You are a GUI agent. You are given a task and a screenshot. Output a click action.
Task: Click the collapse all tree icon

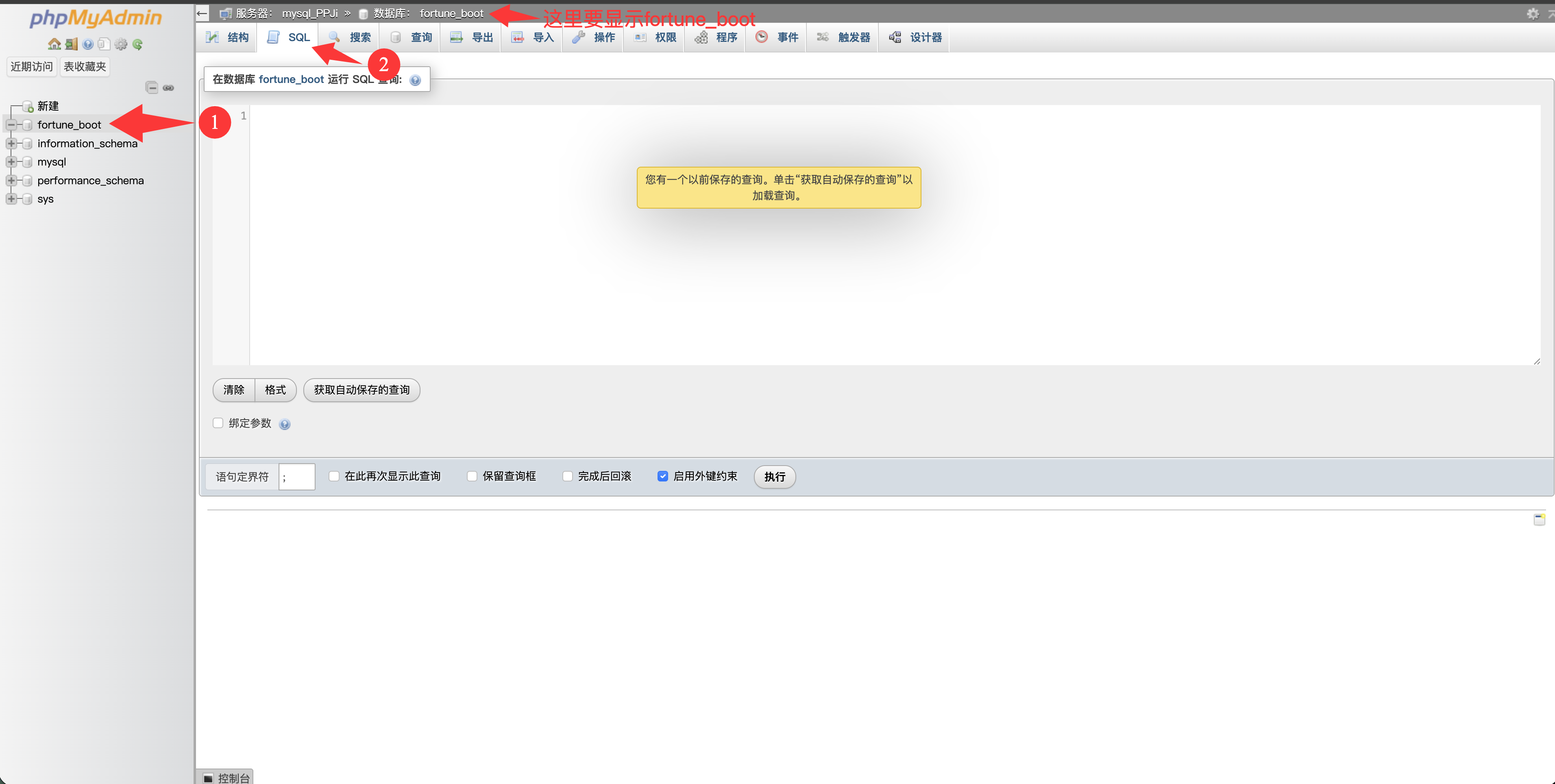(x=152, y=87)
